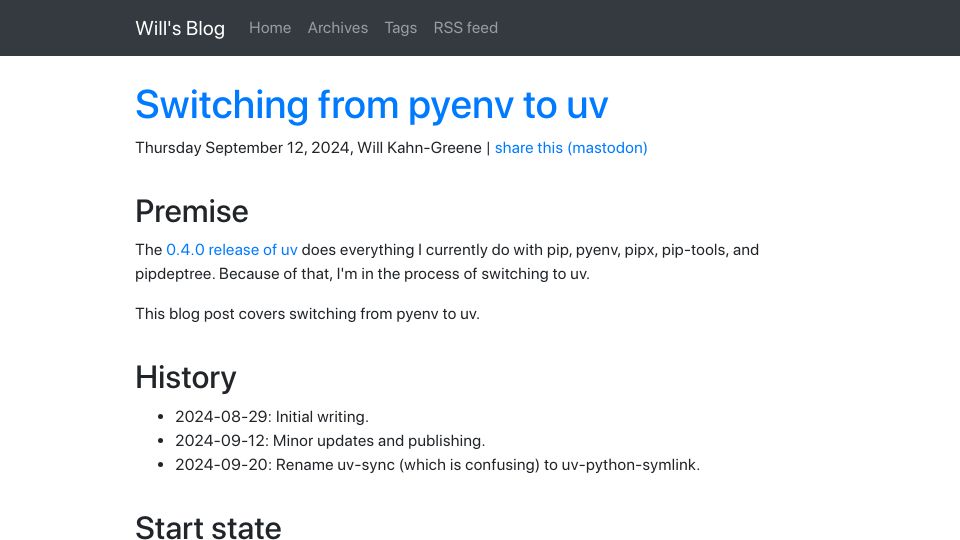Click the 'Switching from pyenv to uv' title link
This screenshot has height=540, width=960.
coord(372,105)
